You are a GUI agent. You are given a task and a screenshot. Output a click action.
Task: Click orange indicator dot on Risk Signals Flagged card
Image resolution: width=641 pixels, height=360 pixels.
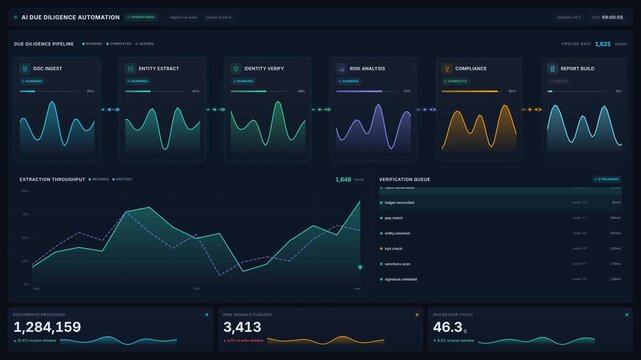(x=417, y=315)
